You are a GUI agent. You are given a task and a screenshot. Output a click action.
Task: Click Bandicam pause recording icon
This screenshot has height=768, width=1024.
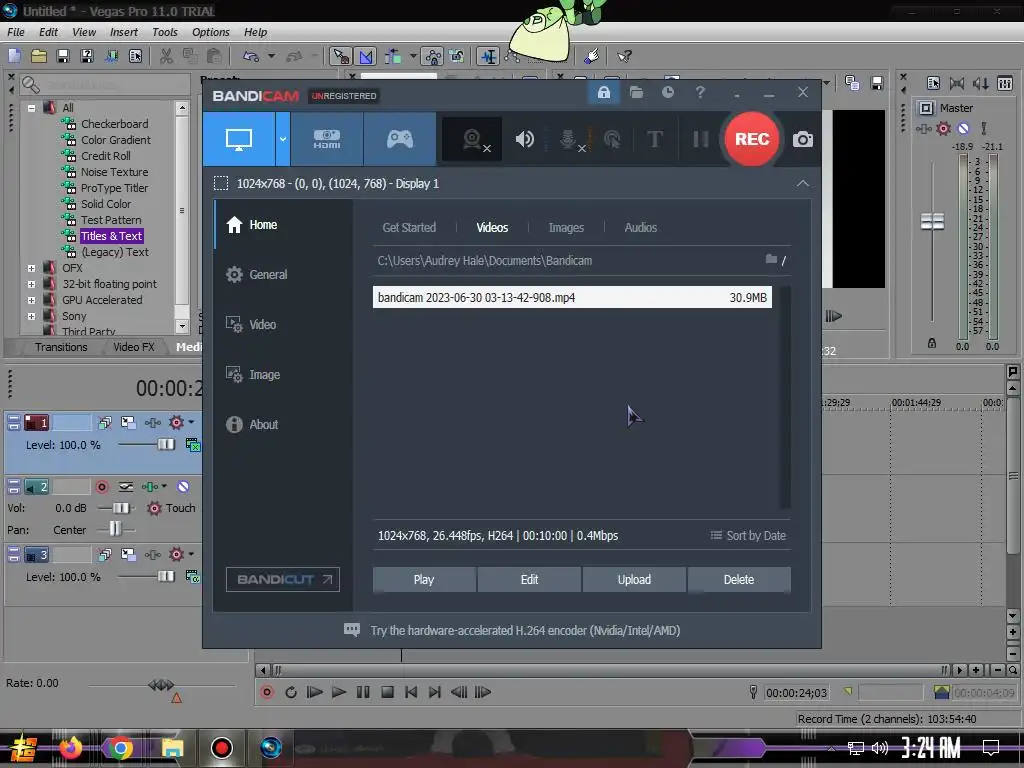700,139
